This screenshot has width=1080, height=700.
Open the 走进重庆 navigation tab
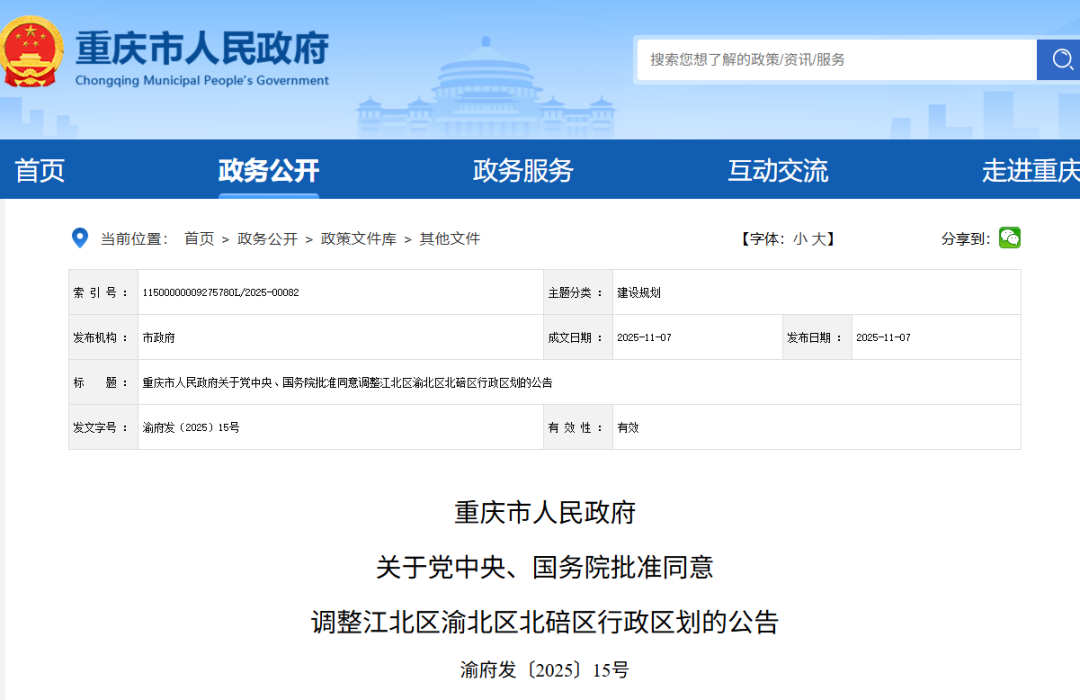coord(1030,171)
